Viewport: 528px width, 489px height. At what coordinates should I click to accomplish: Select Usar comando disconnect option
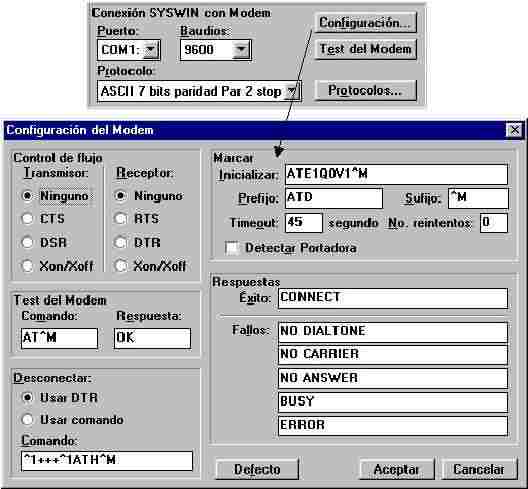point(27,420)
